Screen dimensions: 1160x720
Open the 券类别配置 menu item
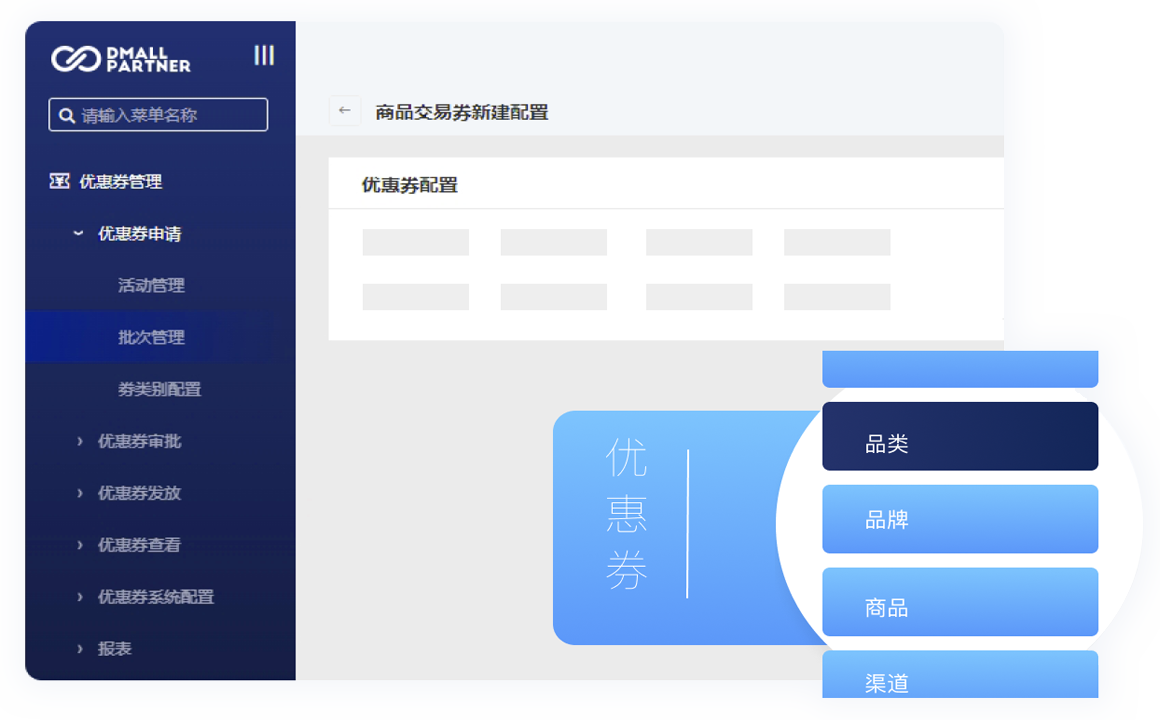[x=159, y=389]
